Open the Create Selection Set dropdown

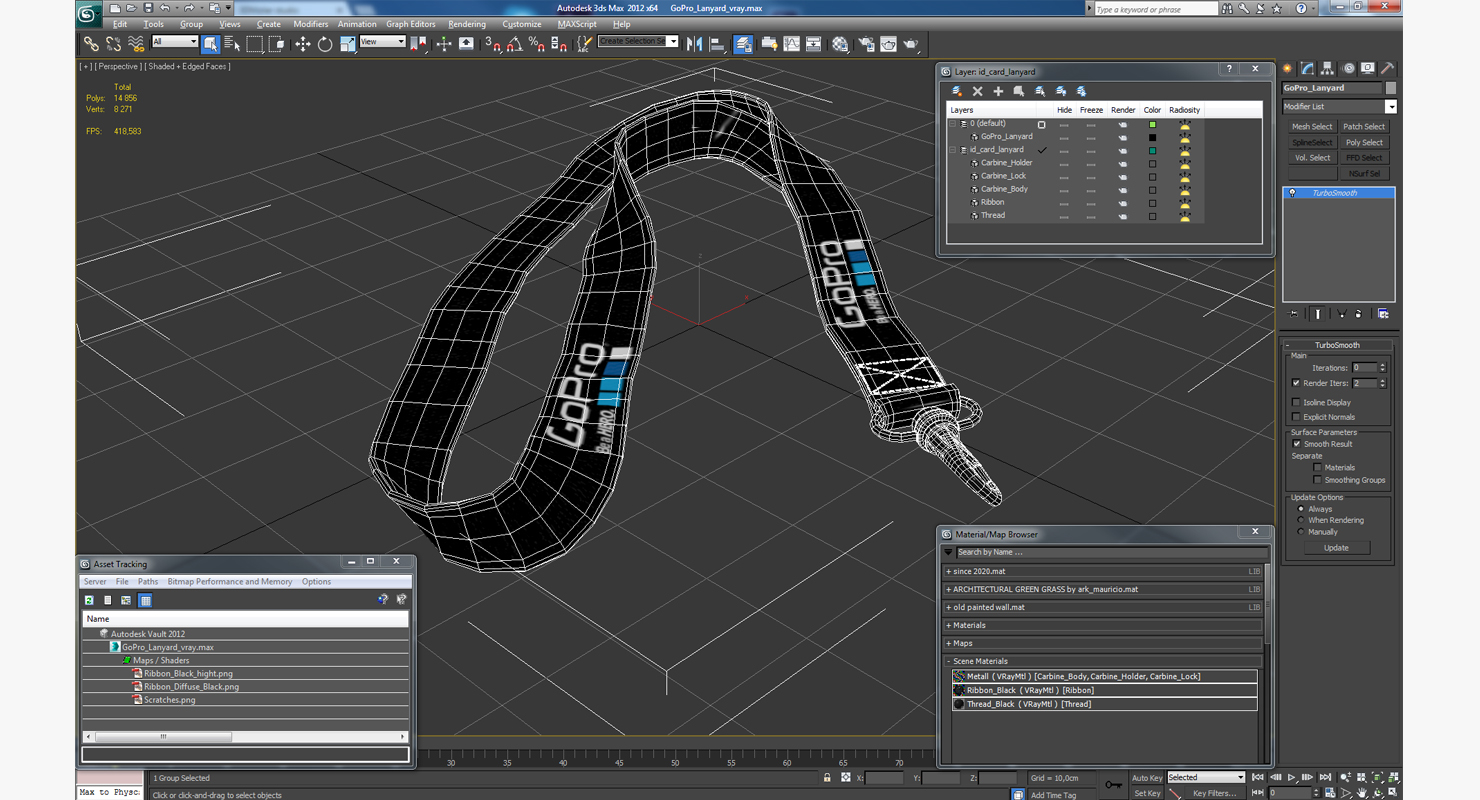click(x=638, y=41)
